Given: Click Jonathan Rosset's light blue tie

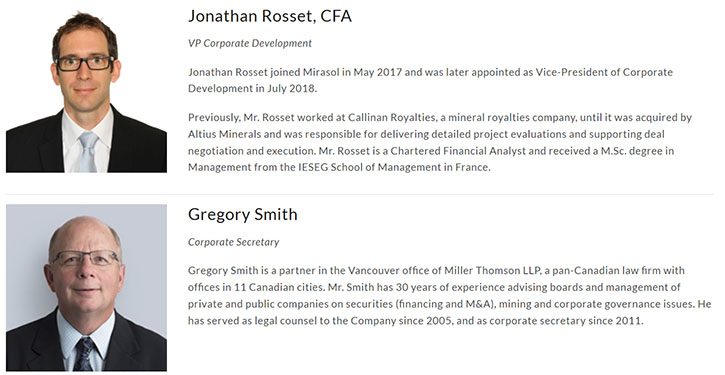Looking at the screenshot, I should point(88,151).
